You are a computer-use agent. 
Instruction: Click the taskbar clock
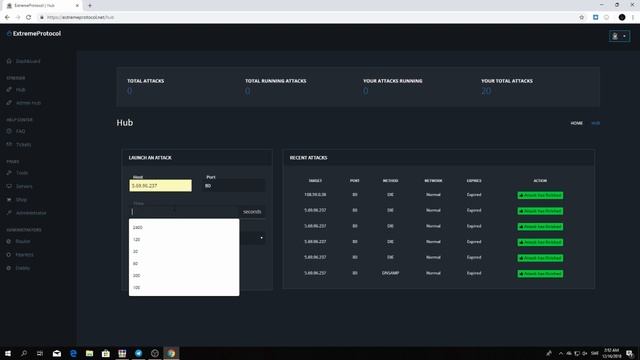611,353
